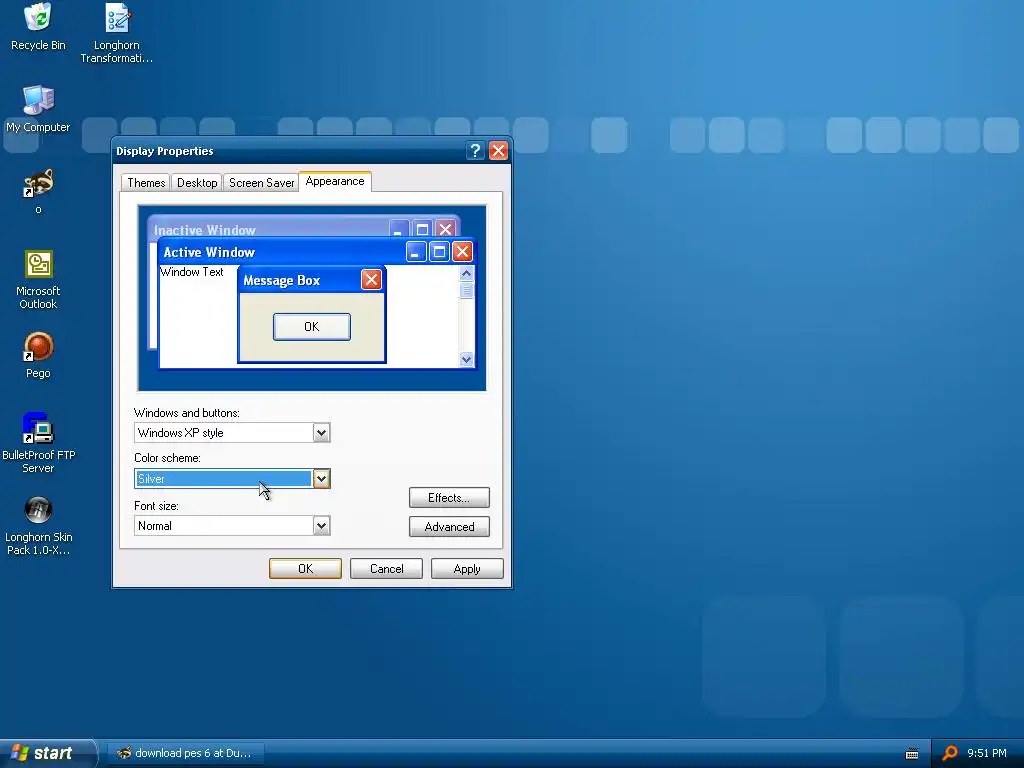1024x768 pixels.
Task: Expand the Windows and buttons dropdown
Action: point(321,433)
